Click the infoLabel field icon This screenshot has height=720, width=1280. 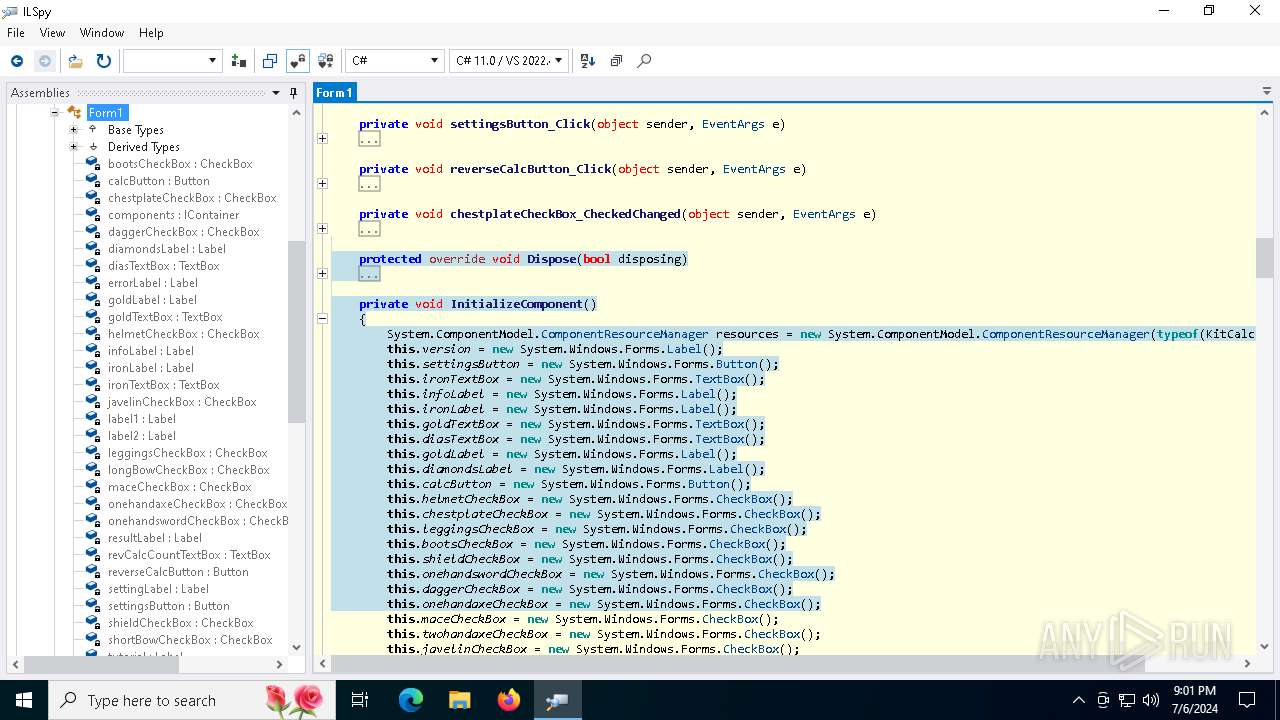pos(93,351)
